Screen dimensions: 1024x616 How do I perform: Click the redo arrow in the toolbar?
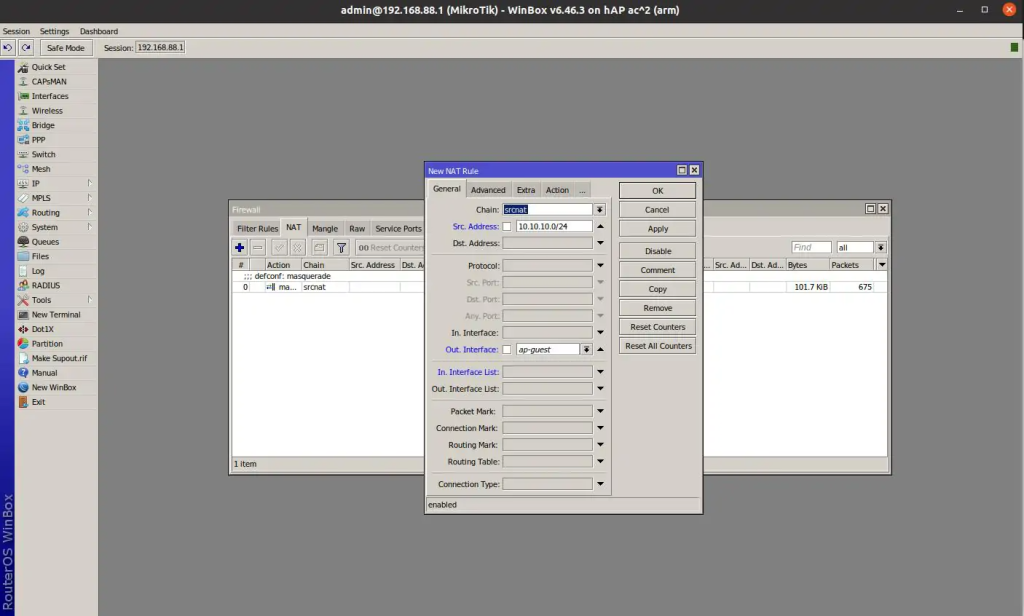[x=26, y=48]
